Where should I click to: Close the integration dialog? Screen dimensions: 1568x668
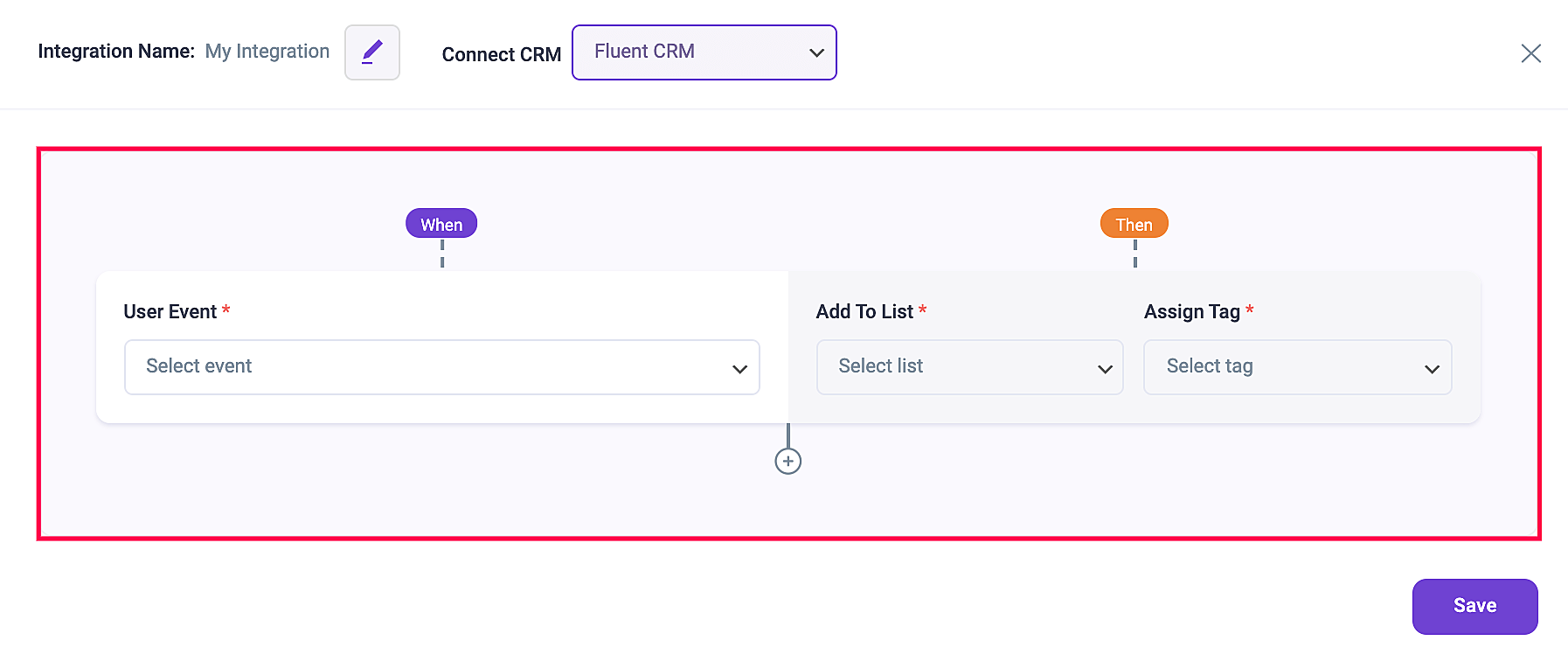pos(1530,53)
